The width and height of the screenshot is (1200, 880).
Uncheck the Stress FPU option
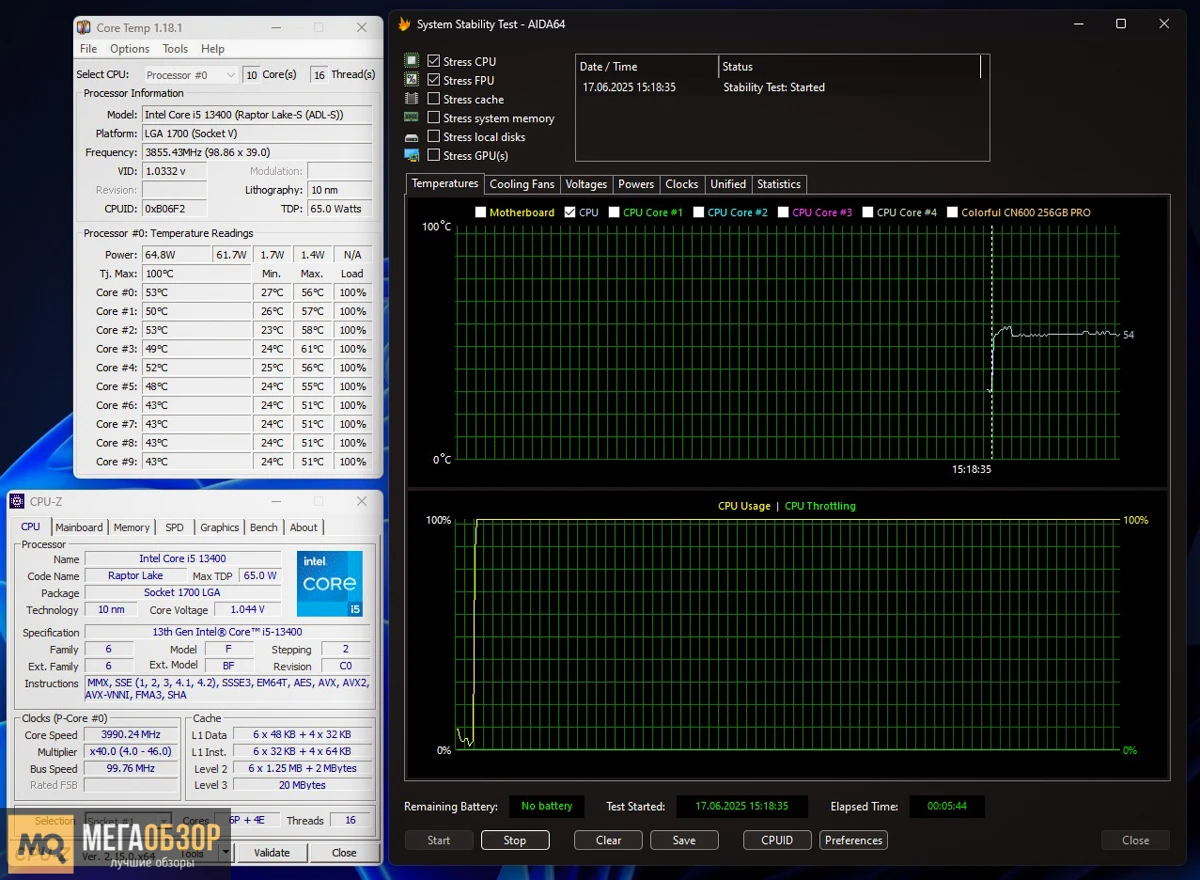point(433,80)
